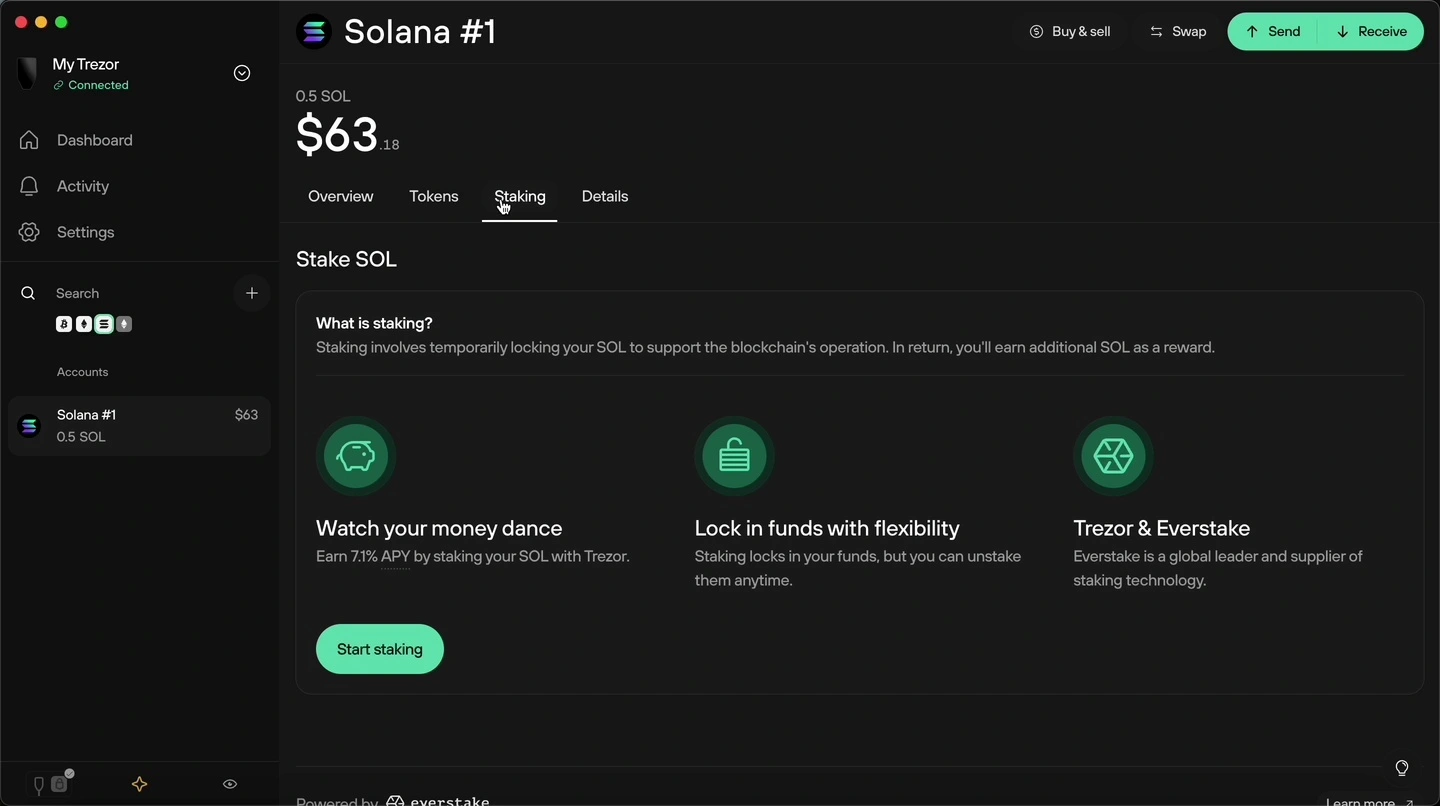The image size is (1440, 806).
Task: Click the yellow sparkle assistant icon
Action: click(139, 784)
